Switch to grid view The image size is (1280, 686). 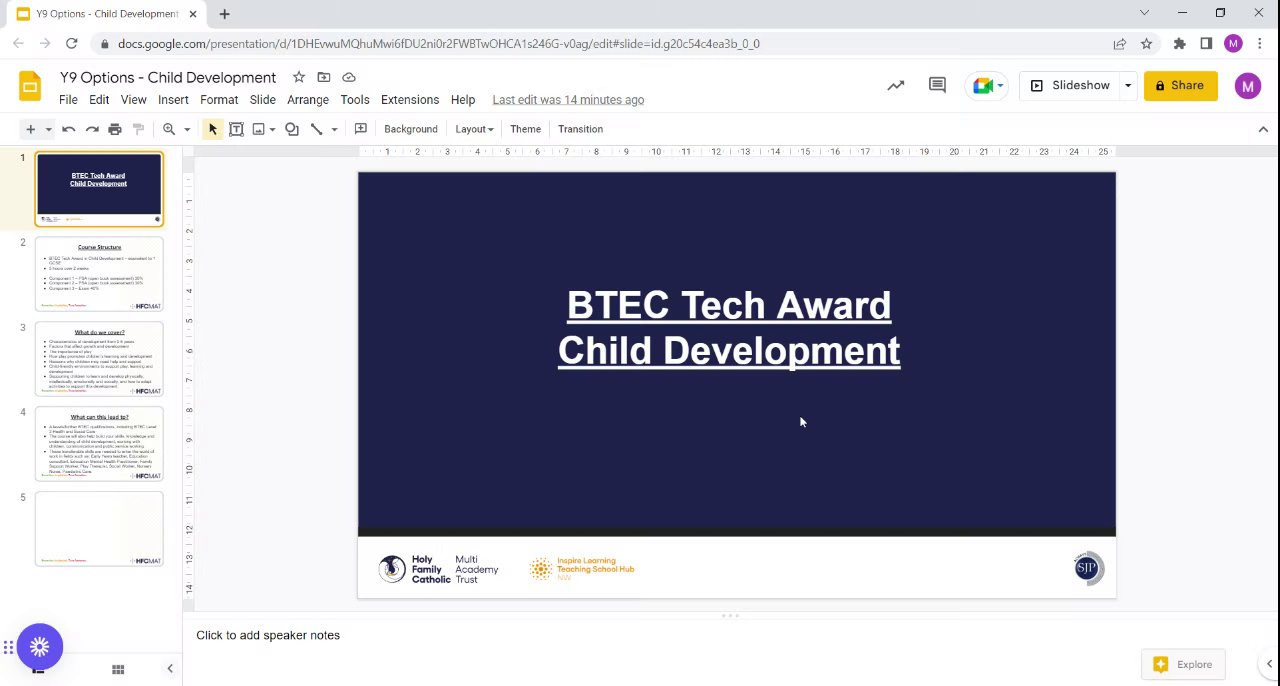point(118,669)
